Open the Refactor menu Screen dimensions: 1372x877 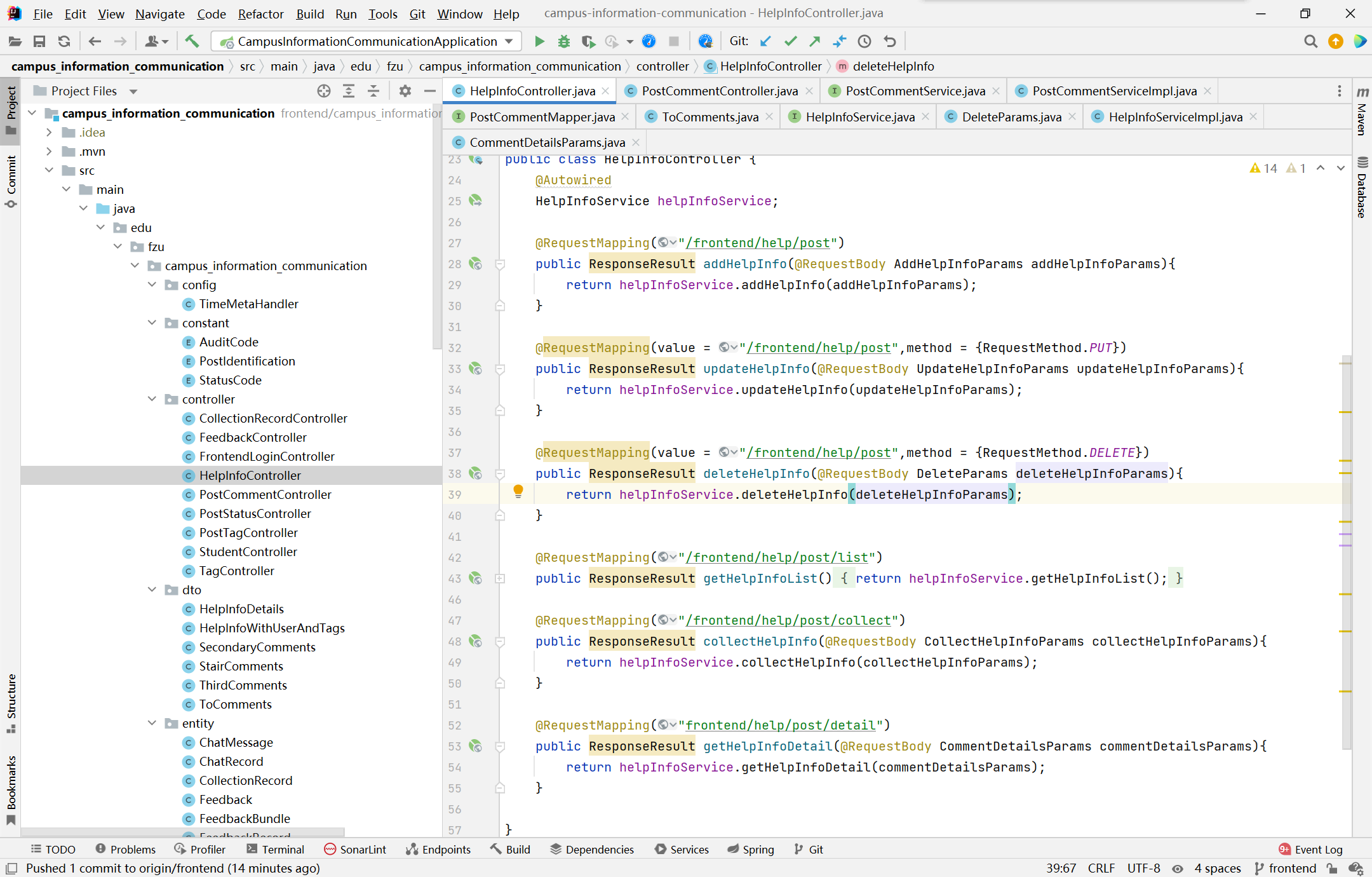tap(260, 13)
